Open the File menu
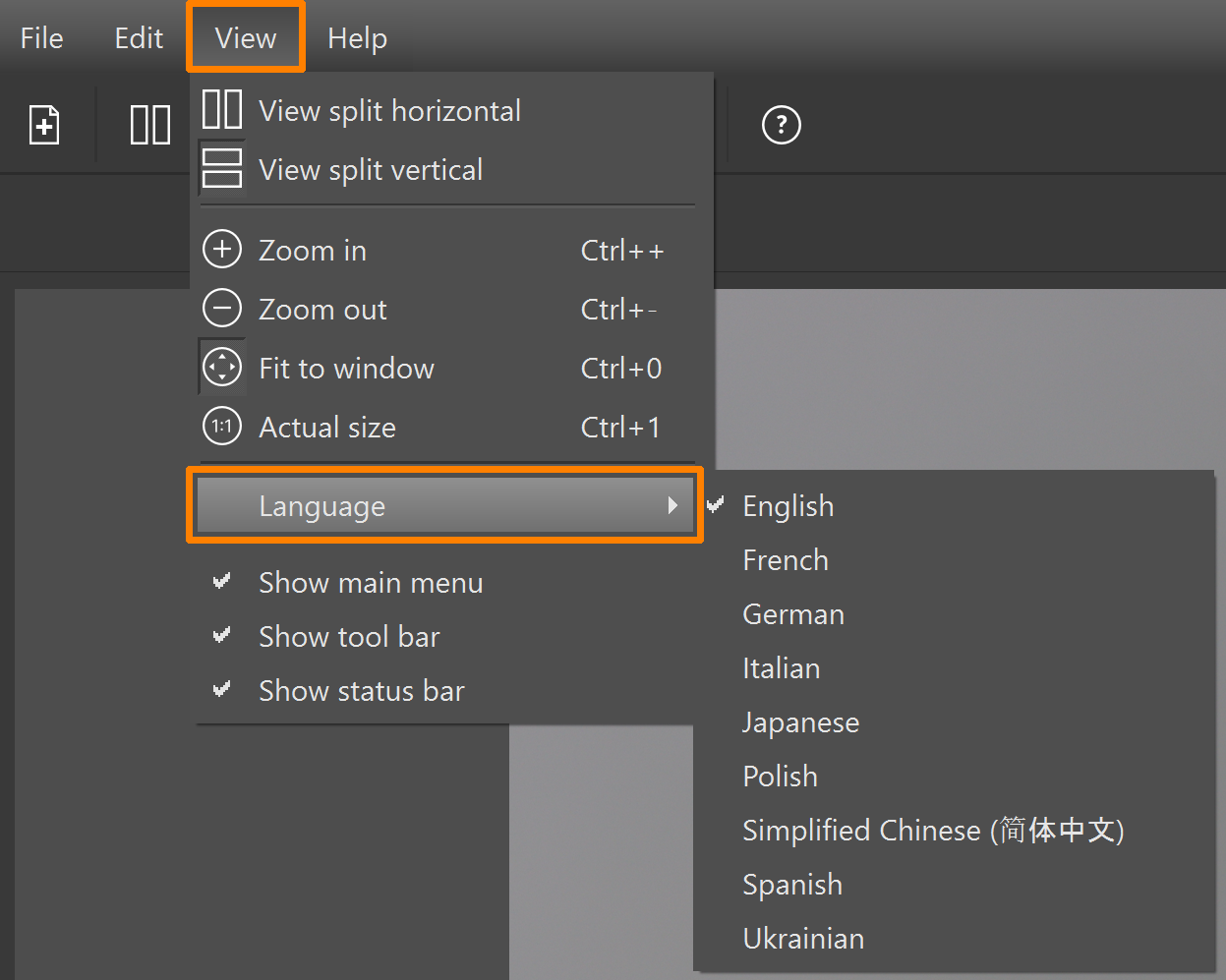Screen dimensions: 1226x980 (41, 38)
